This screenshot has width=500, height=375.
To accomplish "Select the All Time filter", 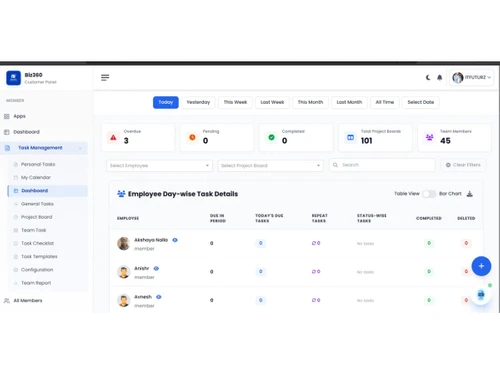I will [385, 102].
